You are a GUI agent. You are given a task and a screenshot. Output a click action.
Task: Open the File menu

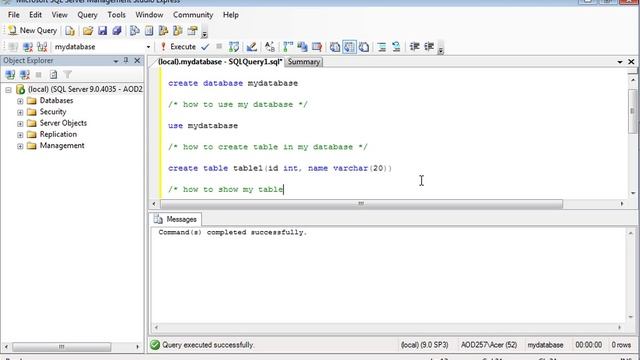(13, 15)
